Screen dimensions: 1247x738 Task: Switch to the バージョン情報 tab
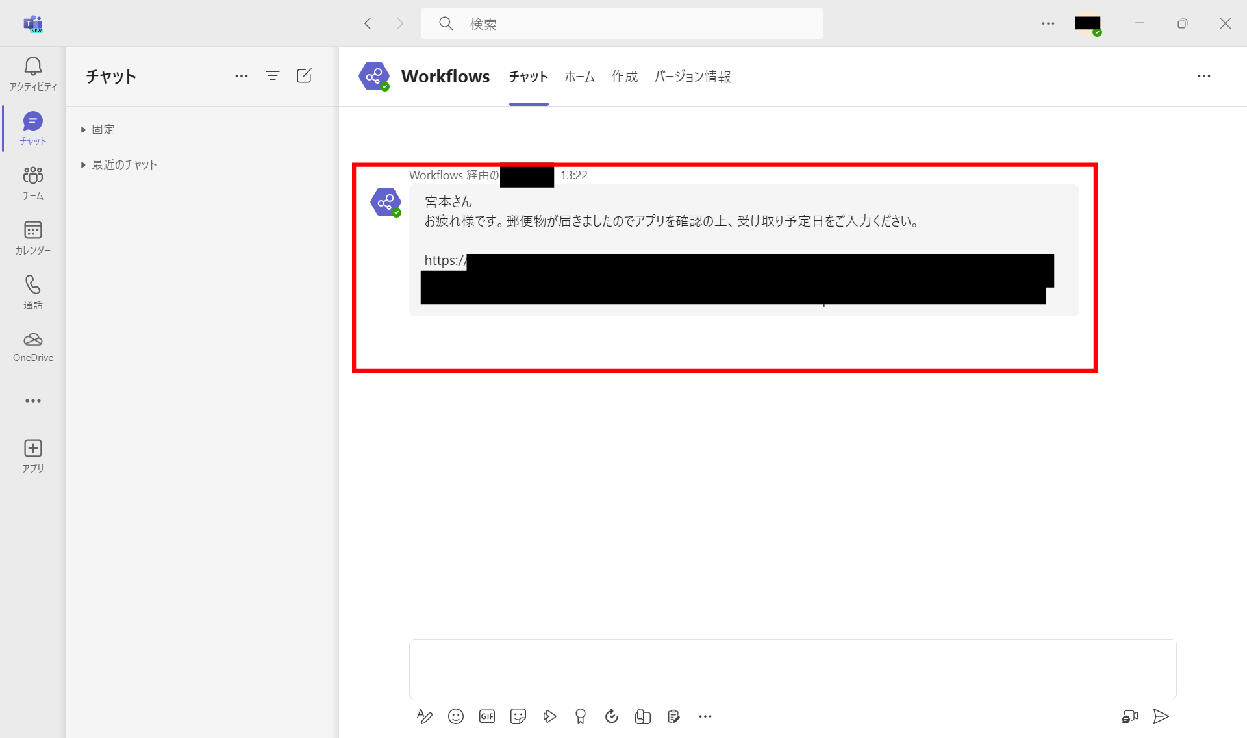[692, 77]
